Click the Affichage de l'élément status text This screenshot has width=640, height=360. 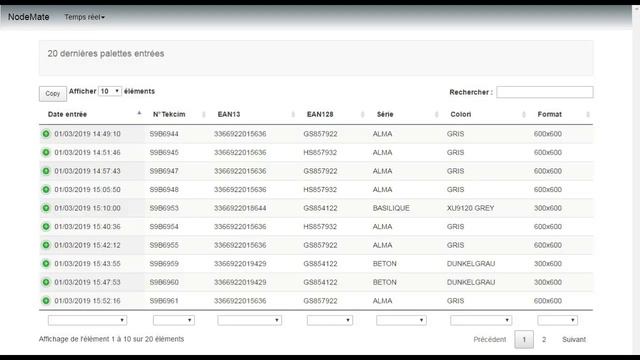coord(111,339)
